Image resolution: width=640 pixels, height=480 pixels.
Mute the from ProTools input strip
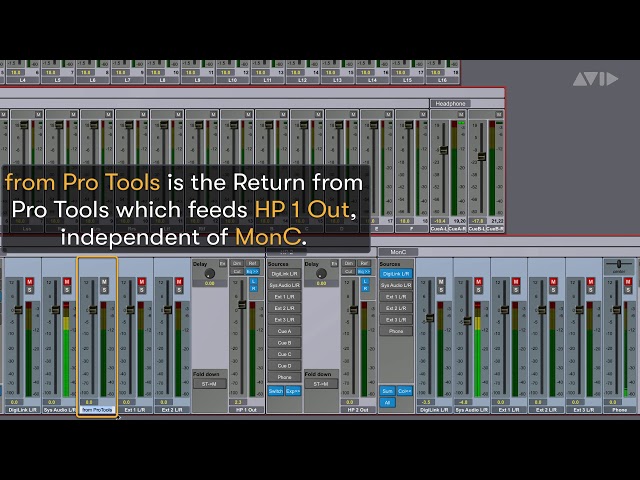coord(104,282)
